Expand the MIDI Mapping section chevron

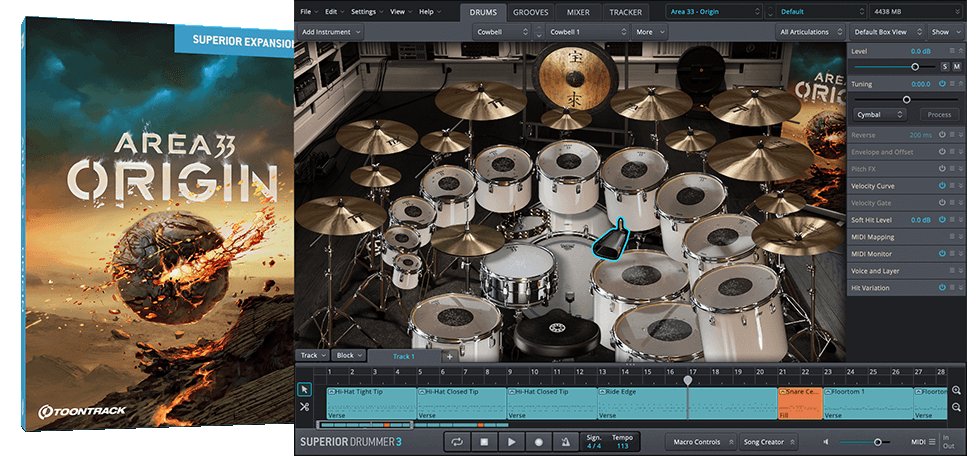[962, 237]
